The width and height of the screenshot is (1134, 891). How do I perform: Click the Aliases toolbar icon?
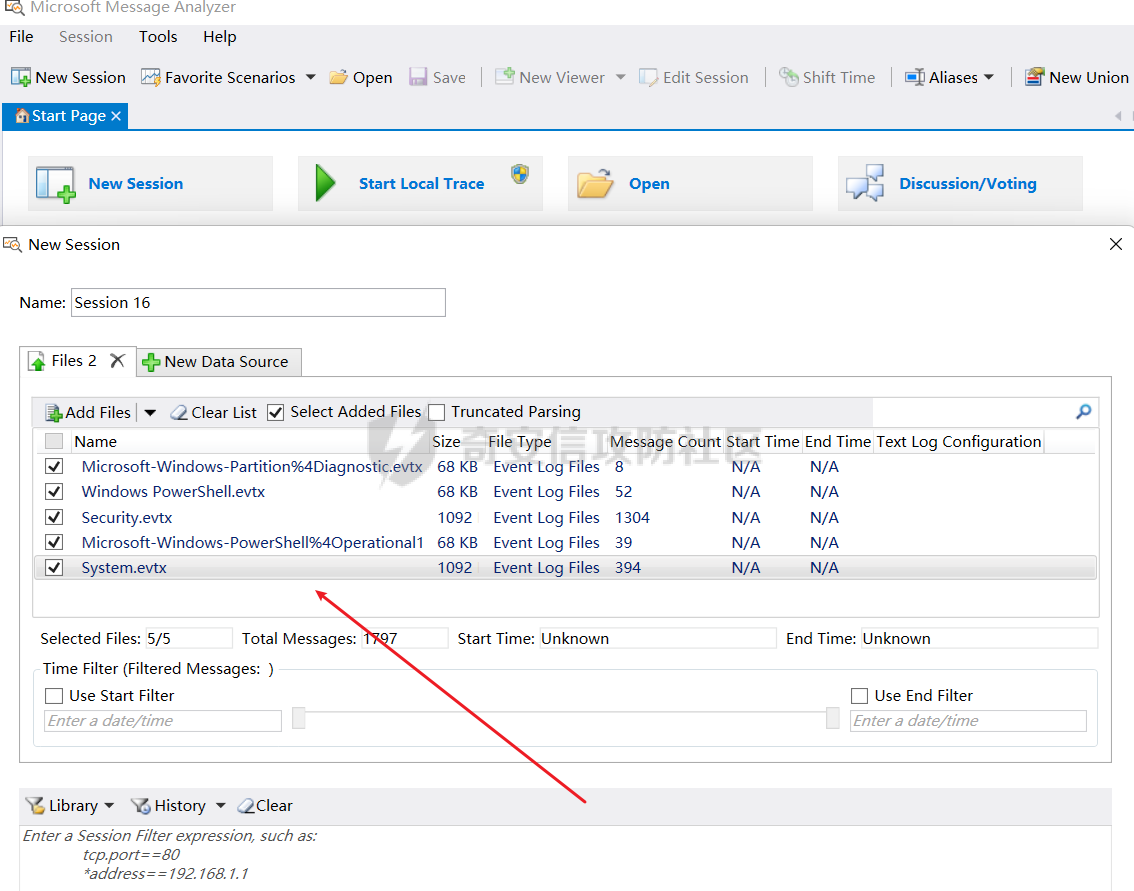point(914,77)
